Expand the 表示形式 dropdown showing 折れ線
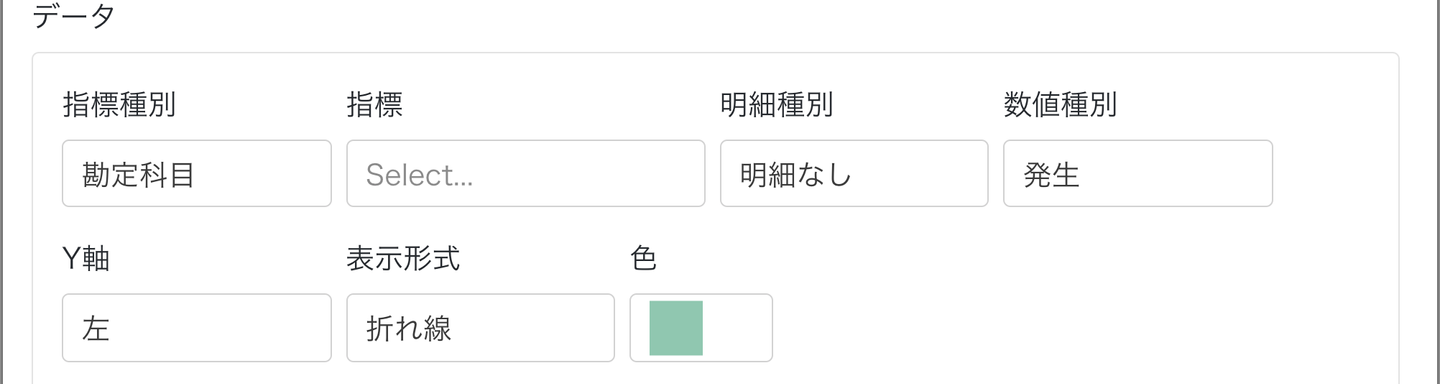Viewport: 1440px width, 384px height. (480, 327)
